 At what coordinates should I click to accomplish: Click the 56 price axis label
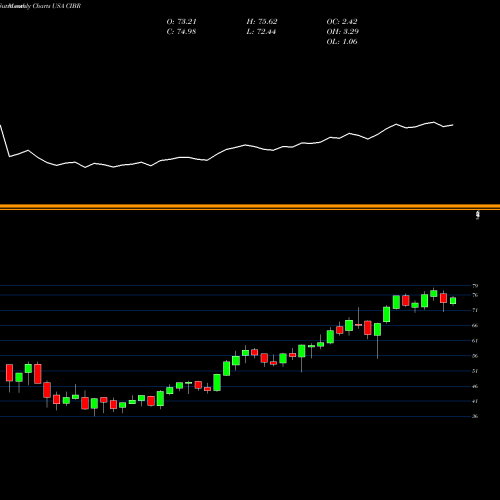tap(475, 356)
